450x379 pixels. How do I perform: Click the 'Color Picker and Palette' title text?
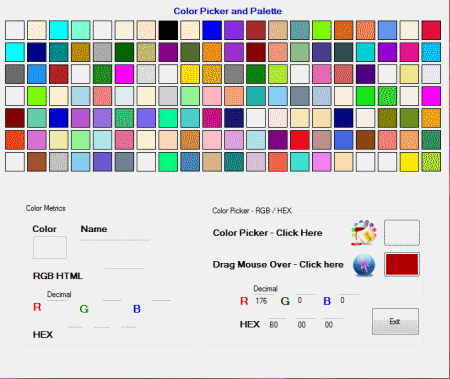tap(228, 11)
